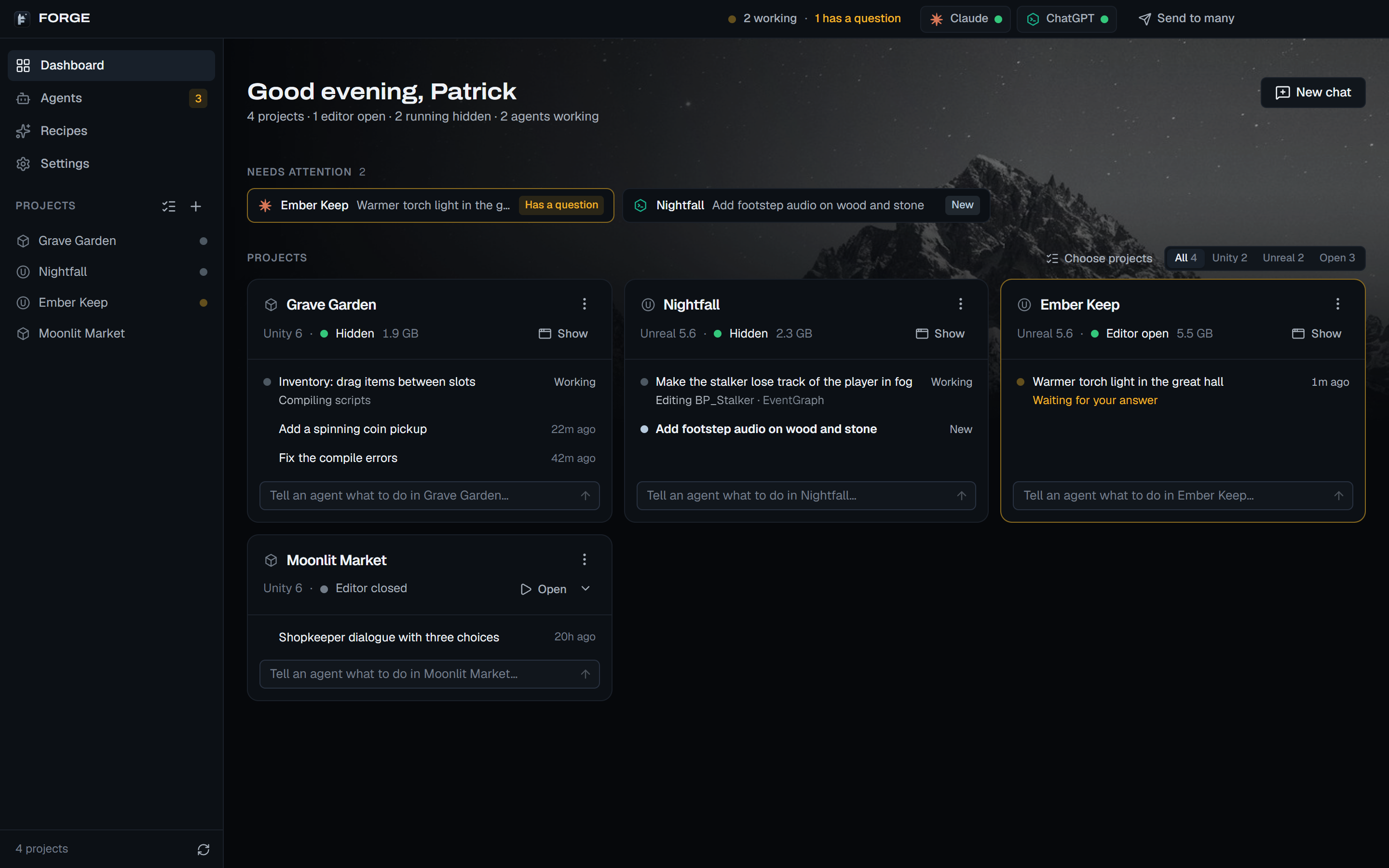Expand the Open dropdown chevron on Moonlit Market
Screen dimensions: 1389x868
(x=586, y=588)
